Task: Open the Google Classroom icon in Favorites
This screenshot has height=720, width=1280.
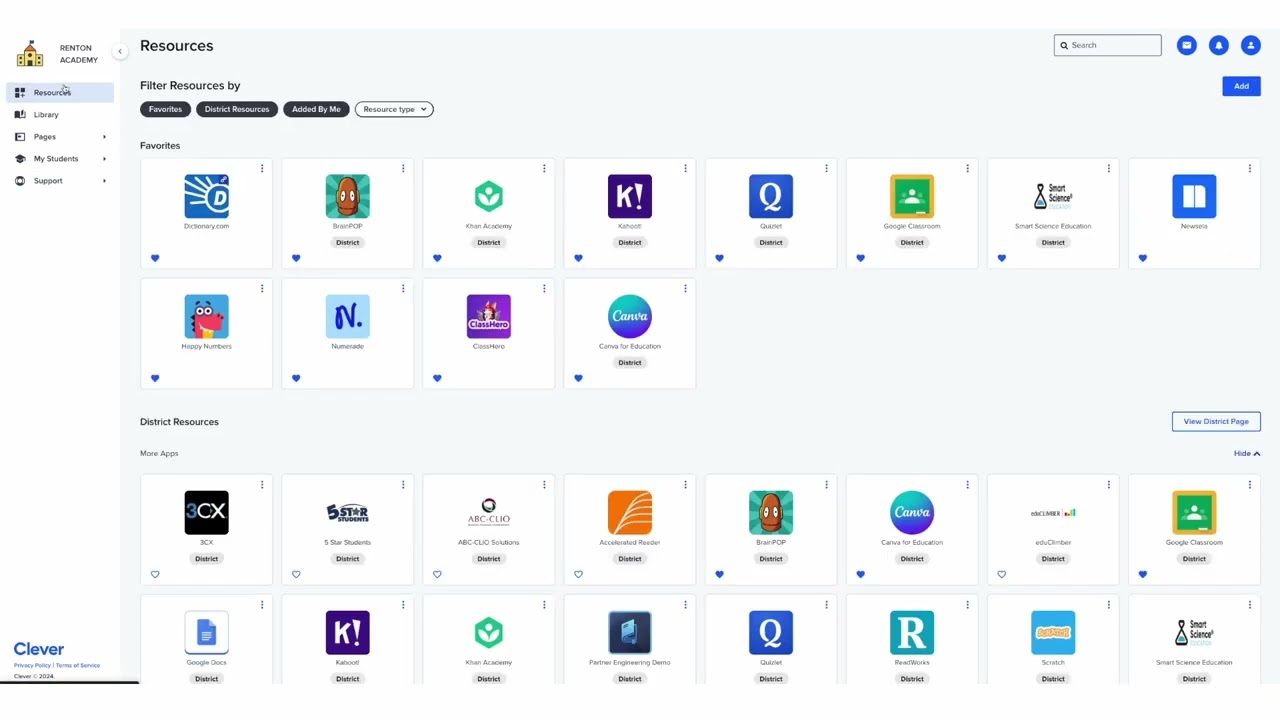Action: tap(912, 196)
